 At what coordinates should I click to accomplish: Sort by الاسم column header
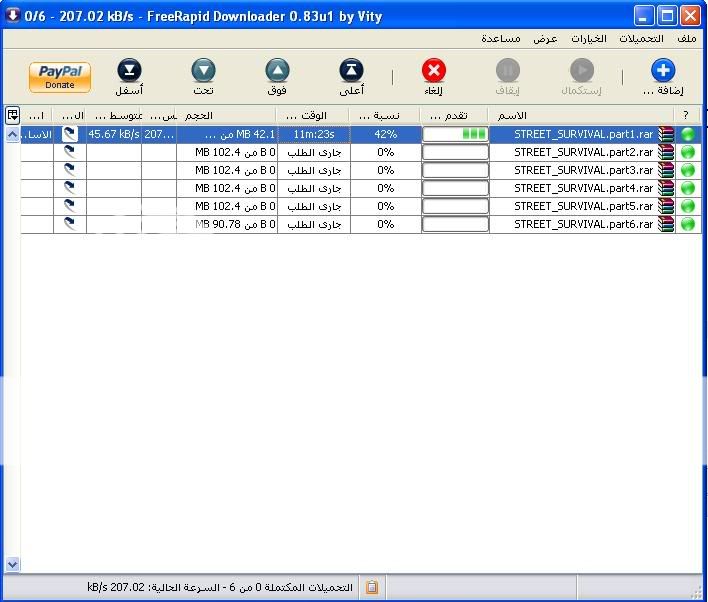581,116
